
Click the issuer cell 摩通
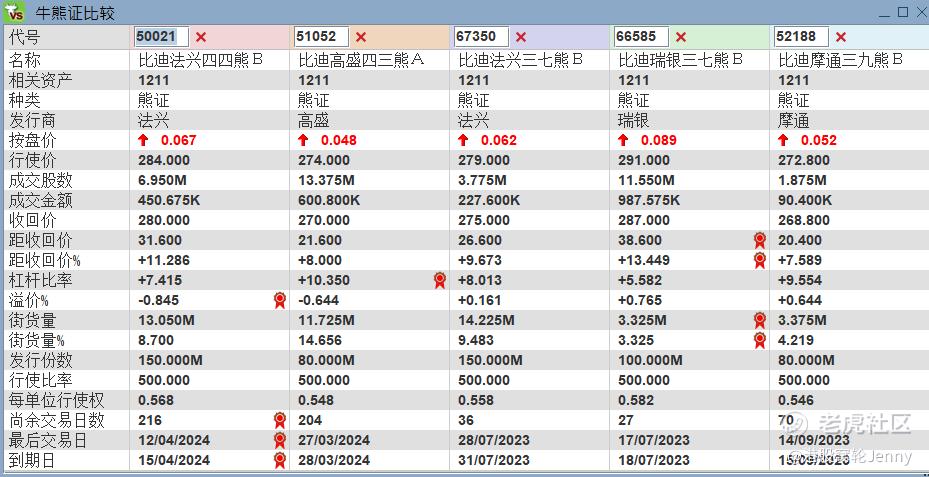793,121
